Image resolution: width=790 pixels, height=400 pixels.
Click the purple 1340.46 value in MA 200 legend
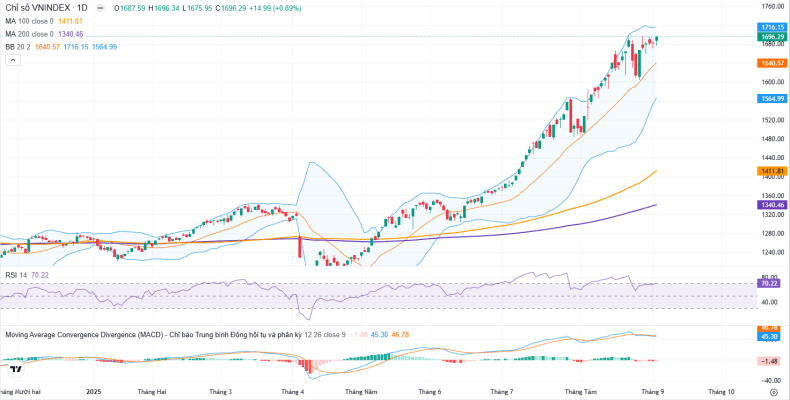click(71, 34)
